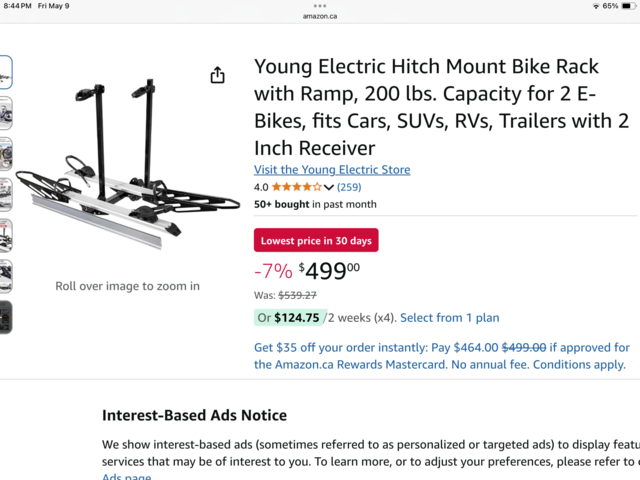Screen dimensions: 640x480
Task: Click Select from 1 plan link
Action: (x=449, y=318)
